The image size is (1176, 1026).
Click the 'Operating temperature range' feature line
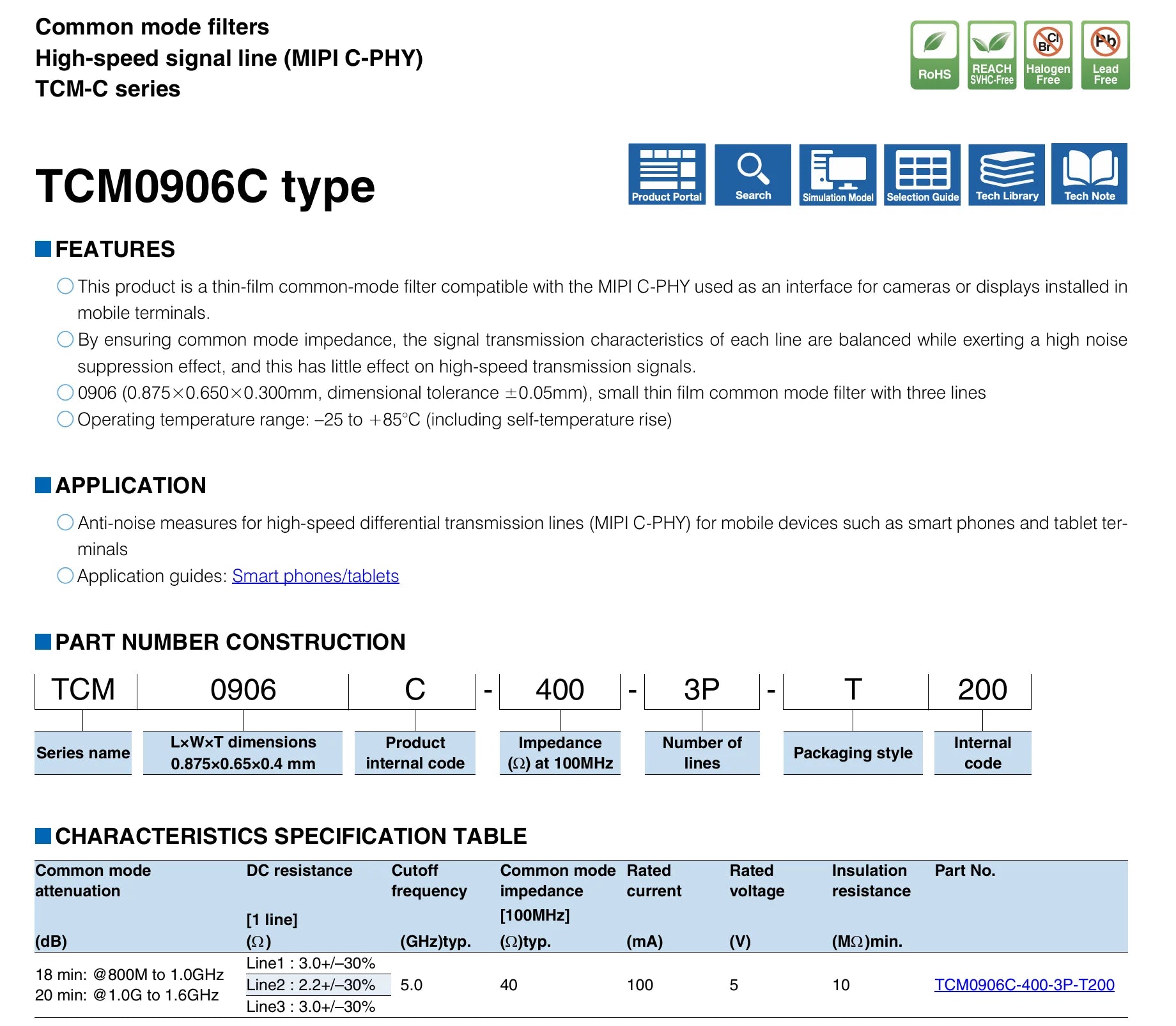[375, 420]
